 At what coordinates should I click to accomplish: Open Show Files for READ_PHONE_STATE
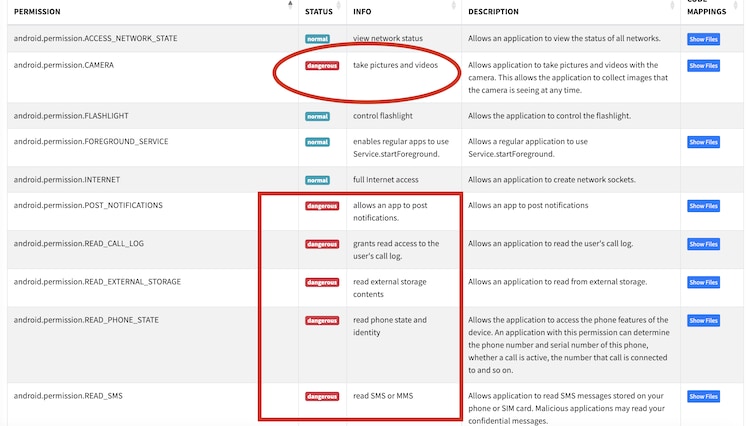tap(703, 320)
